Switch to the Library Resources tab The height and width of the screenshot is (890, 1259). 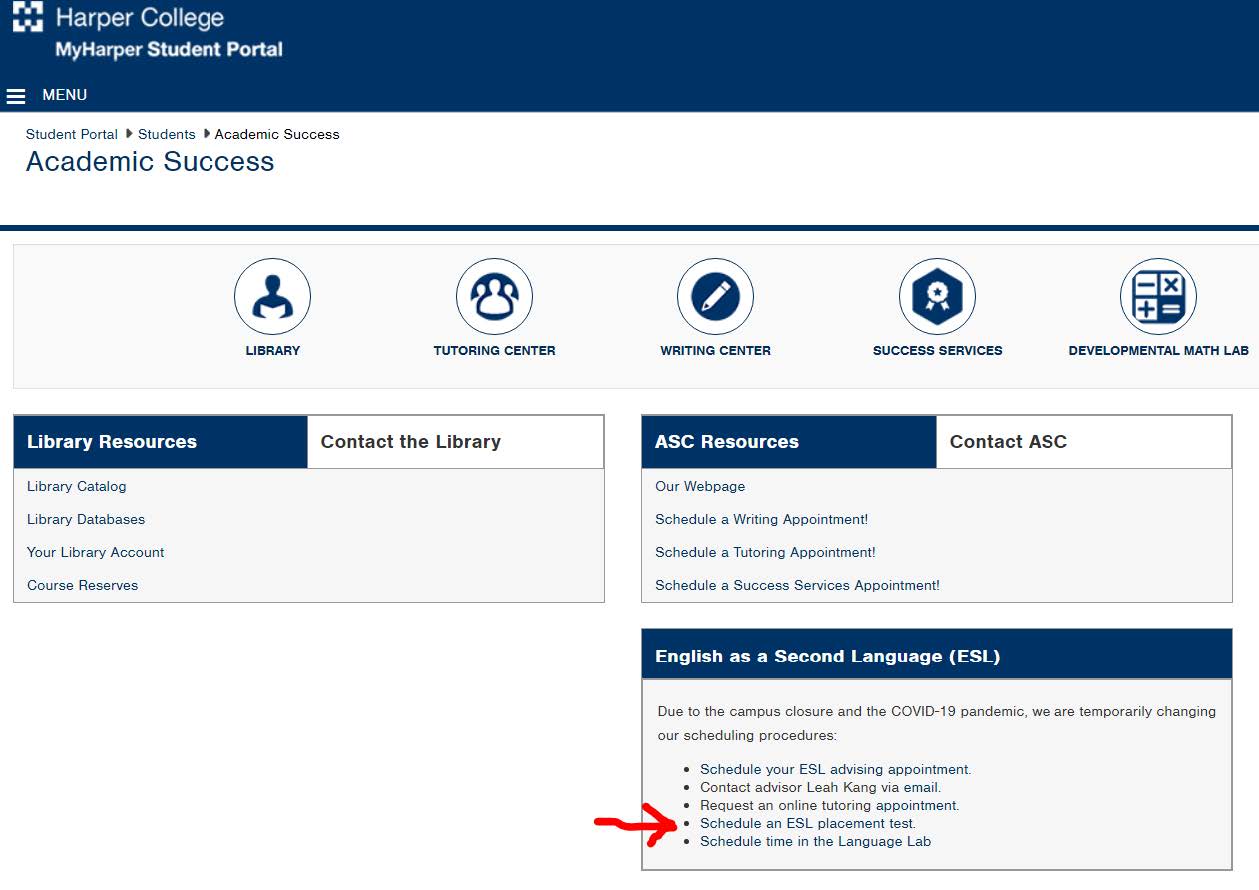[x=160, y=442]
